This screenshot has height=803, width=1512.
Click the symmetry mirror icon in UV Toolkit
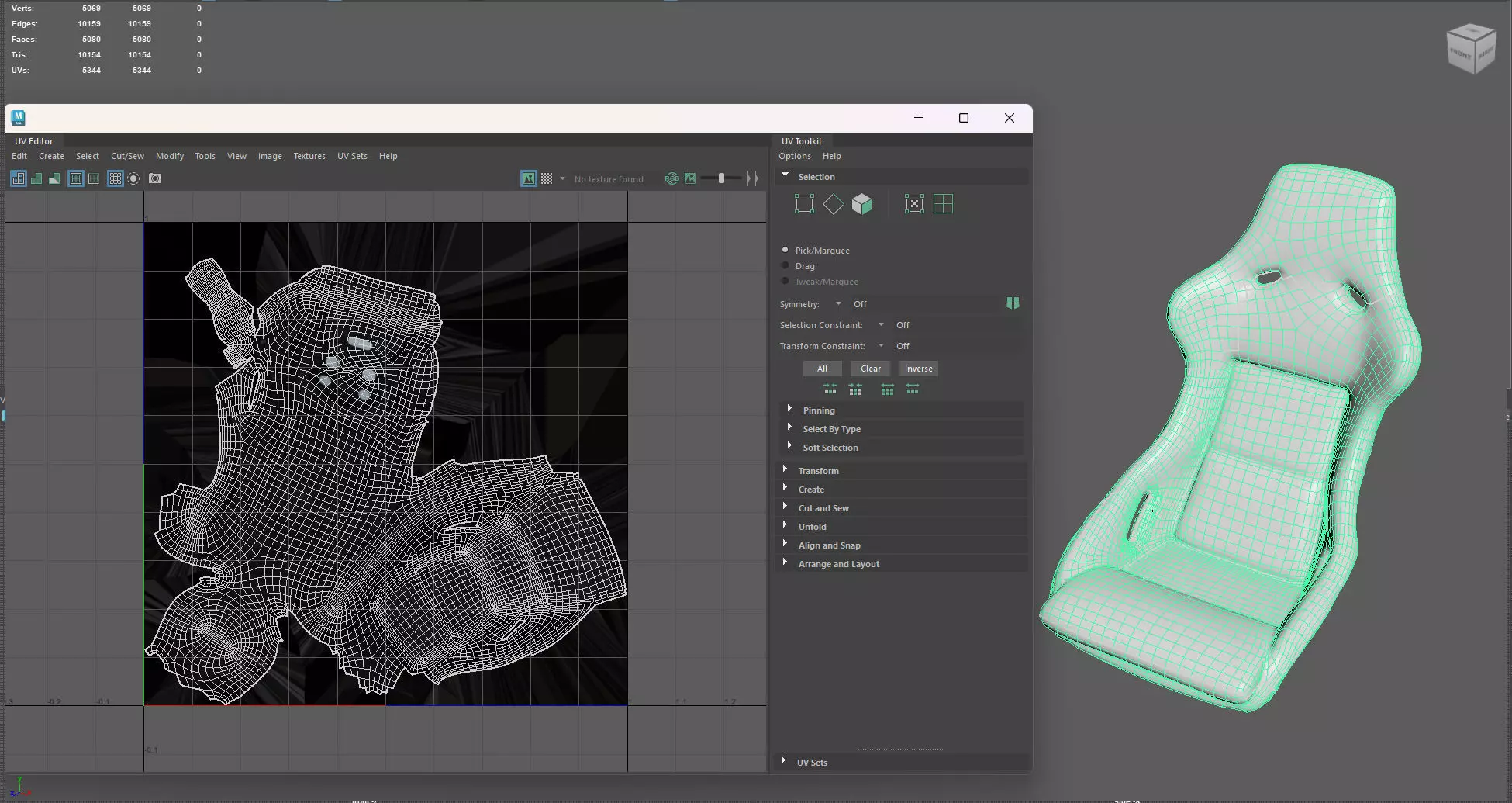1013,303
